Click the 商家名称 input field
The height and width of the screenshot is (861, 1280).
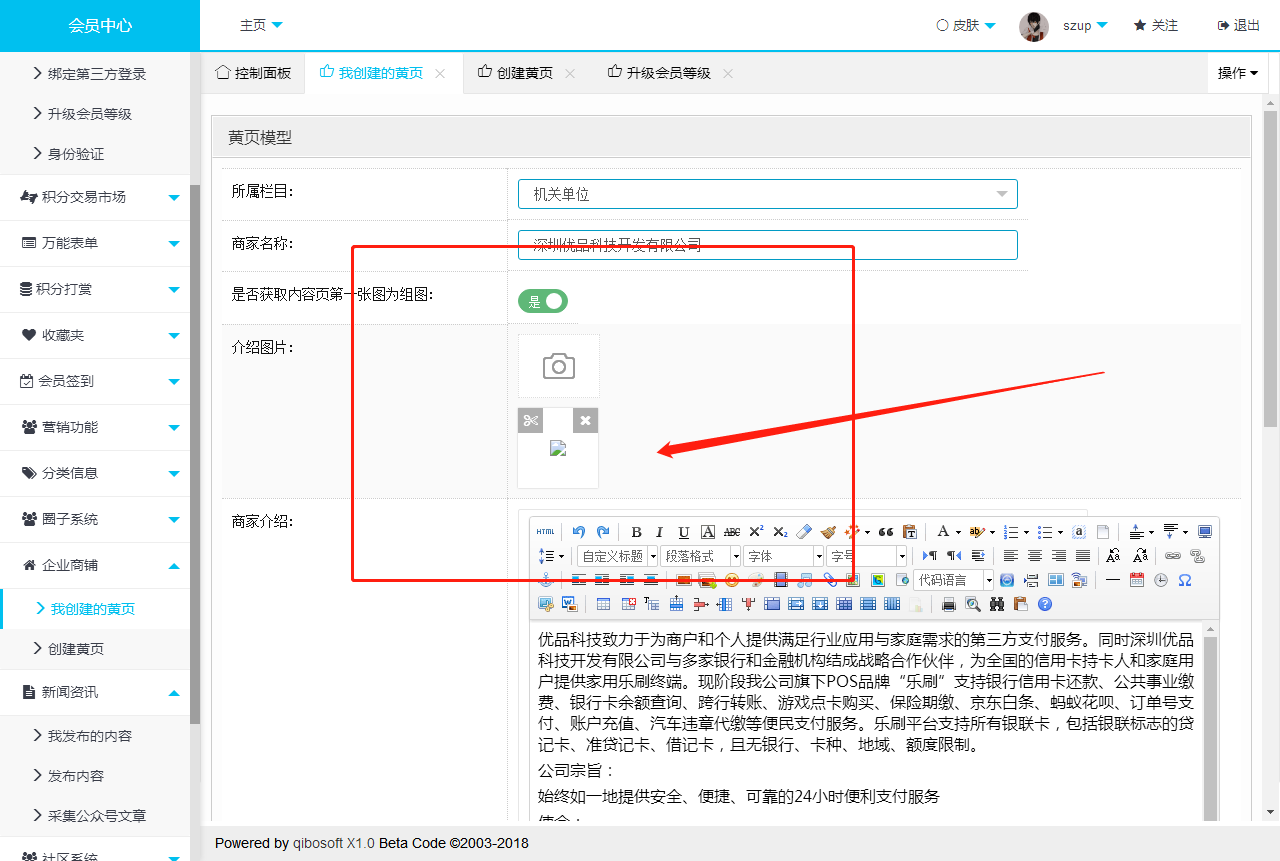tap(767, 245)
